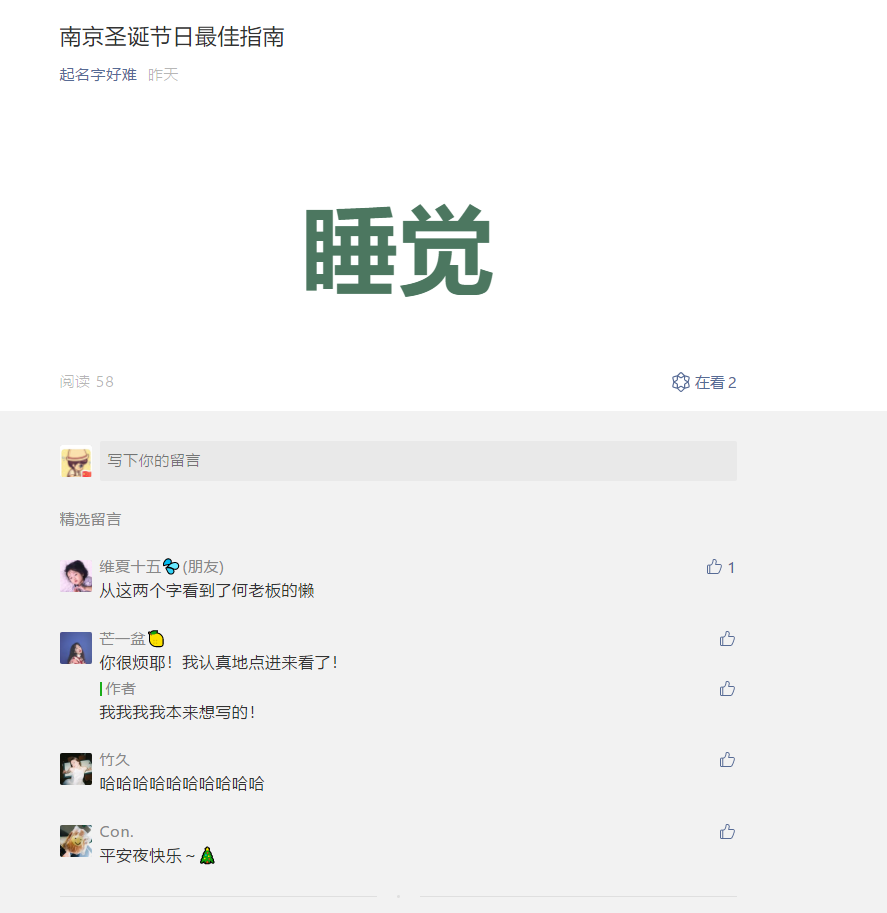Open 维夏十五's profile avatar
The image size is (887, 913).
[76, 576]
